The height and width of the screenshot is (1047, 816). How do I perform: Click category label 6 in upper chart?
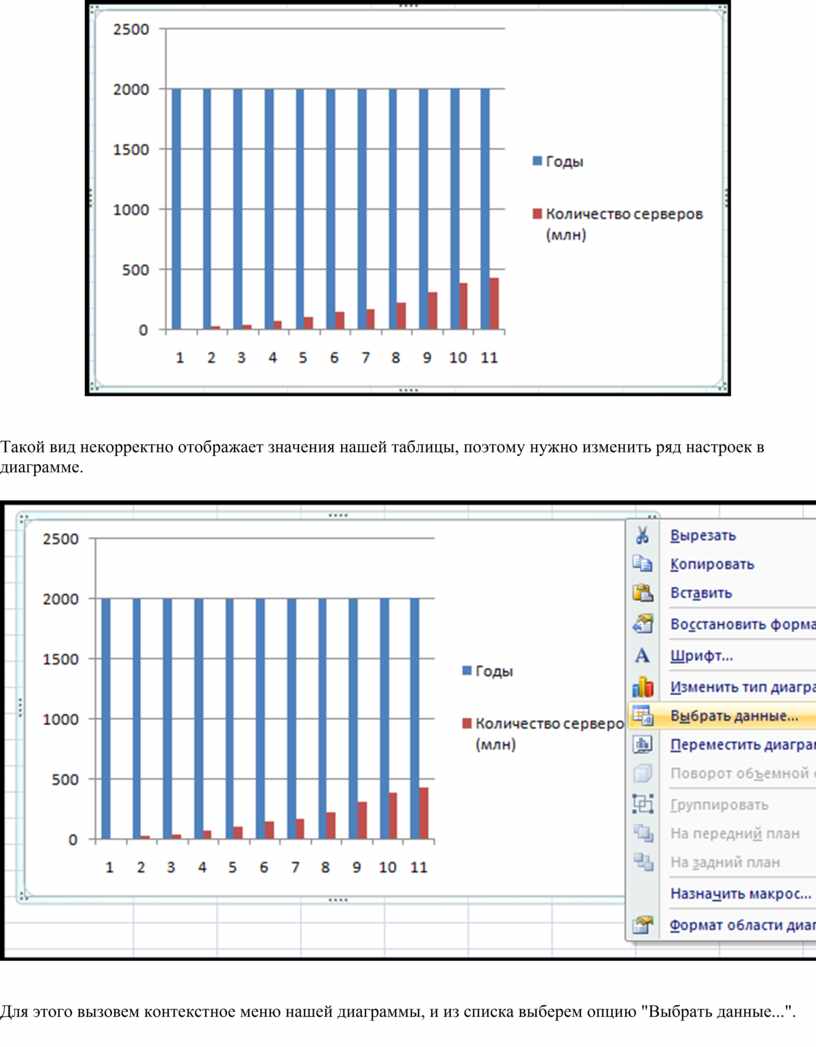coord(334,358)
